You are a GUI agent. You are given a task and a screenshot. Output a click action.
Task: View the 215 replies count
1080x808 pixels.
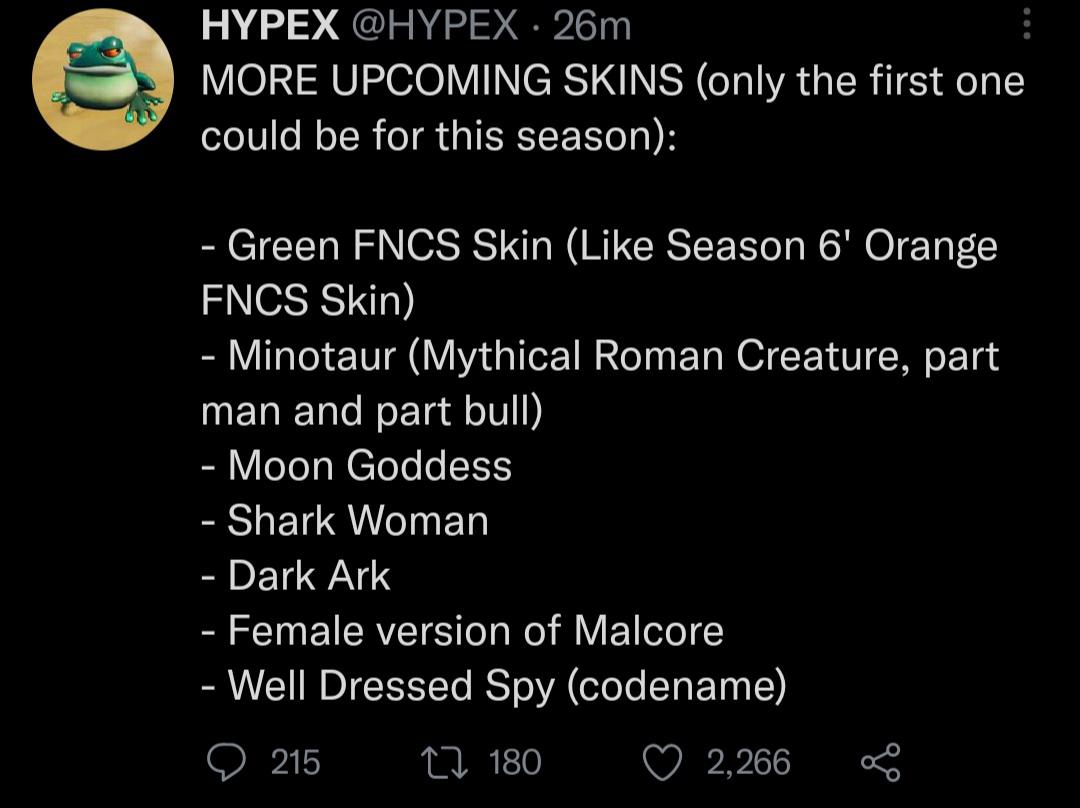[x=290, y=763]
